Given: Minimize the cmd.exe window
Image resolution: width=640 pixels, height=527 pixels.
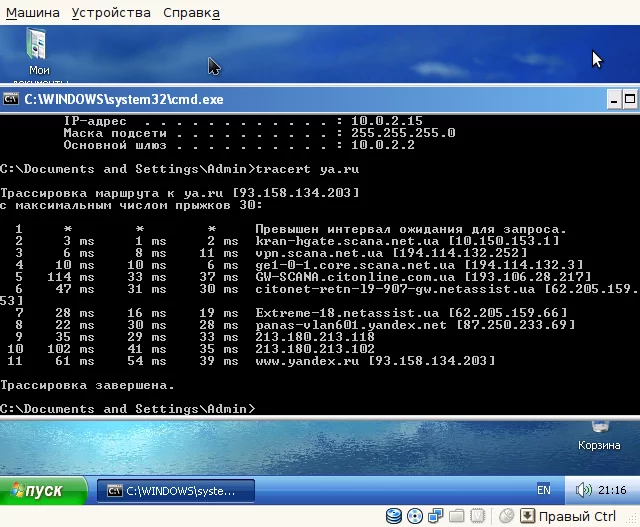Looking at the screenshot, I should 614,100.
